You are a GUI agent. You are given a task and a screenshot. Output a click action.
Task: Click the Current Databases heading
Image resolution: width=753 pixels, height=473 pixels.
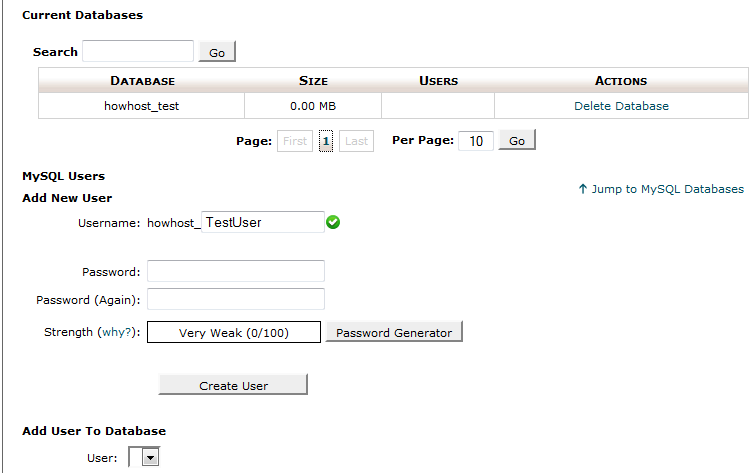(x=83, y=15)
